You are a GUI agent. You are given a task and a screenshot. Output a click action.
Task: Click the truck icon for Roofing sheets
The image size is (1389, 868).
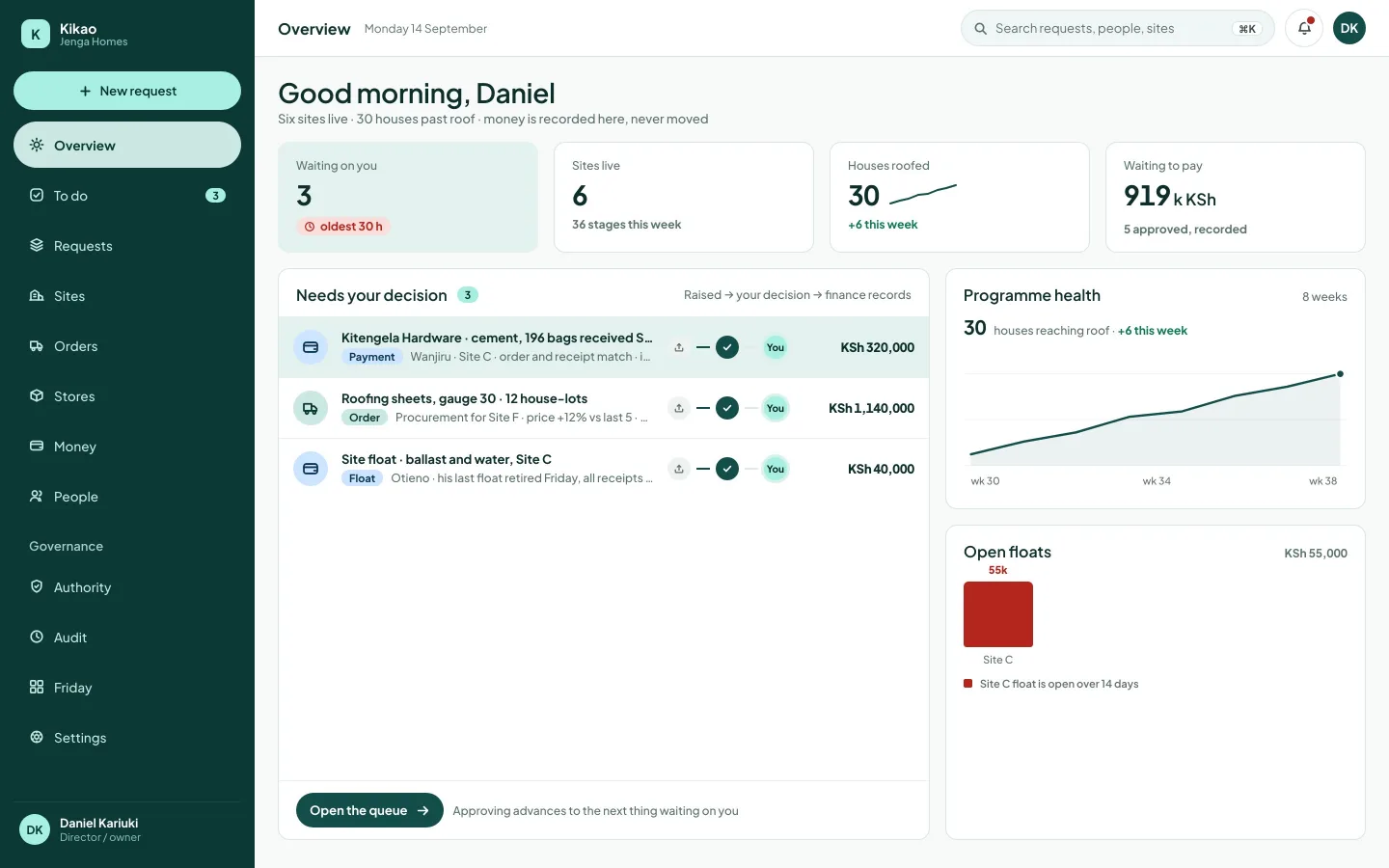pyautogui.click(x=311, y=408)
